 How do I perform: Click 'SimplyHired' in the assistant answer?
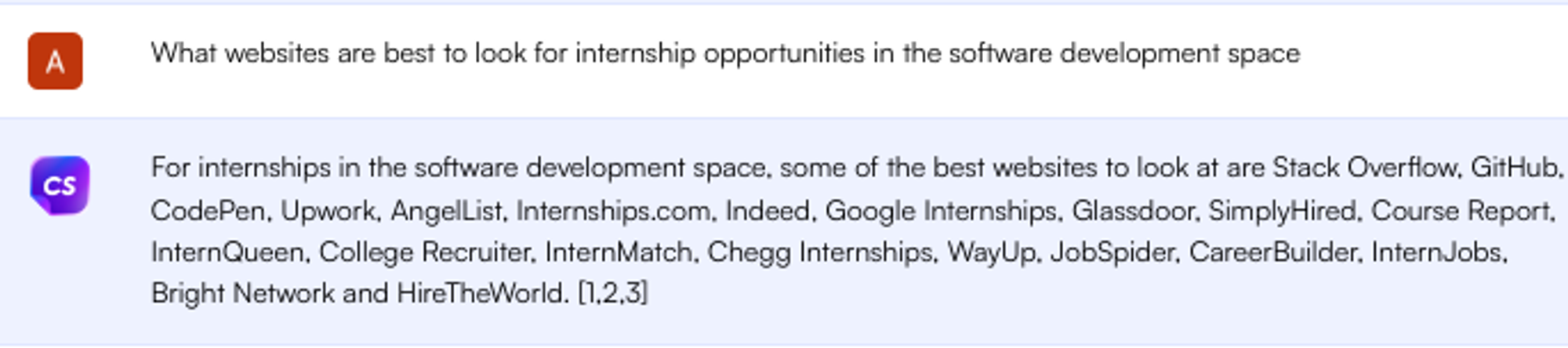pyautogui.click(x=1282, y=211)
